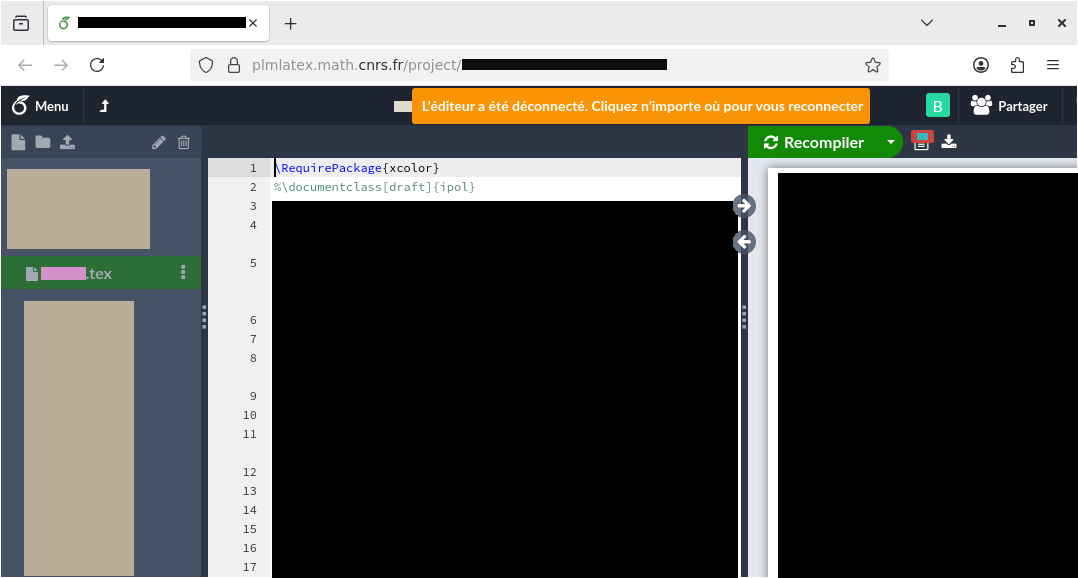Click the back to projects up-arrow icon
This screenshot has width=1078, height=578.
click(104, 106)
